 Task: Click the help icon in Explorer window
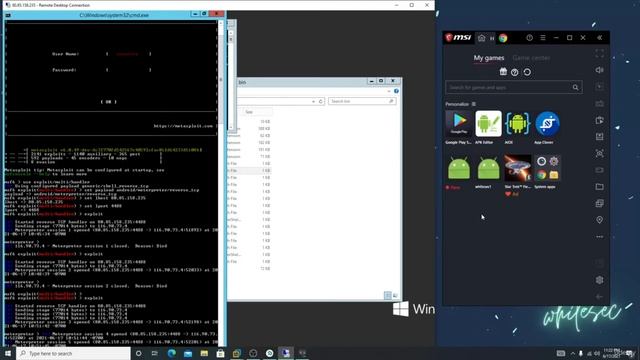(396, 91)
